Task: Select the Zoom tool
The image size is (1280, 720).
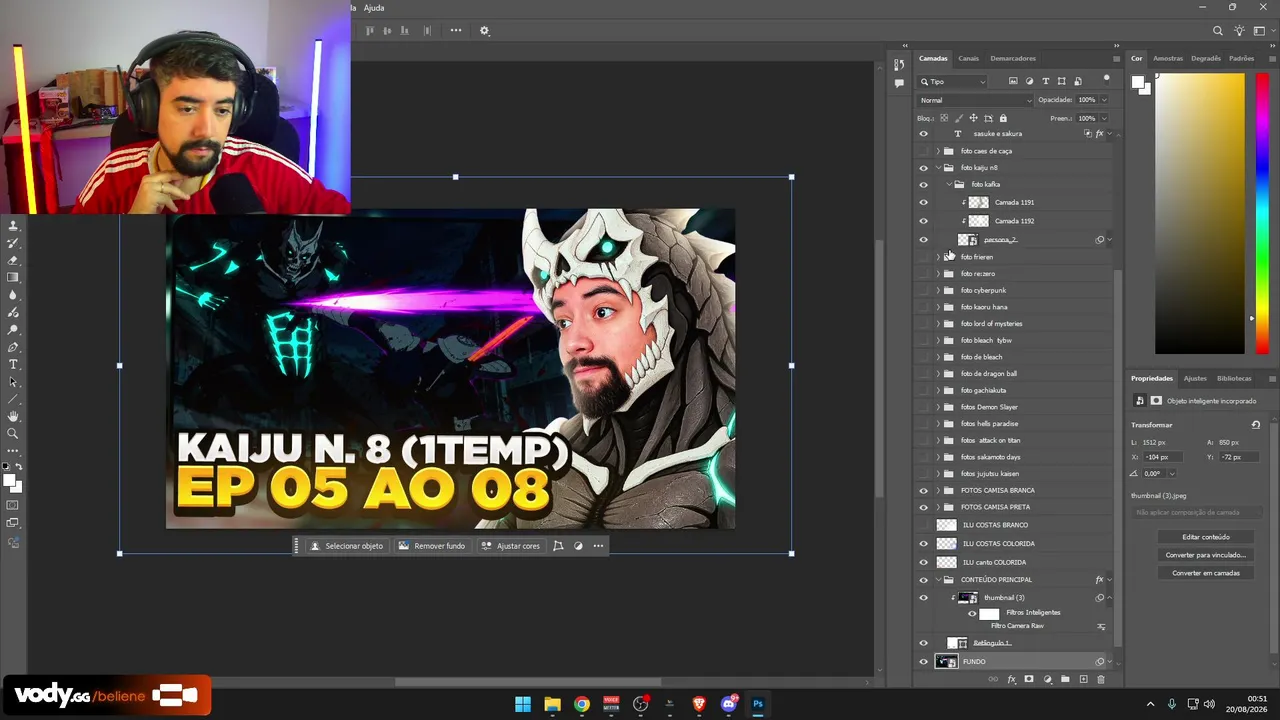Action: tap(13, 433)
